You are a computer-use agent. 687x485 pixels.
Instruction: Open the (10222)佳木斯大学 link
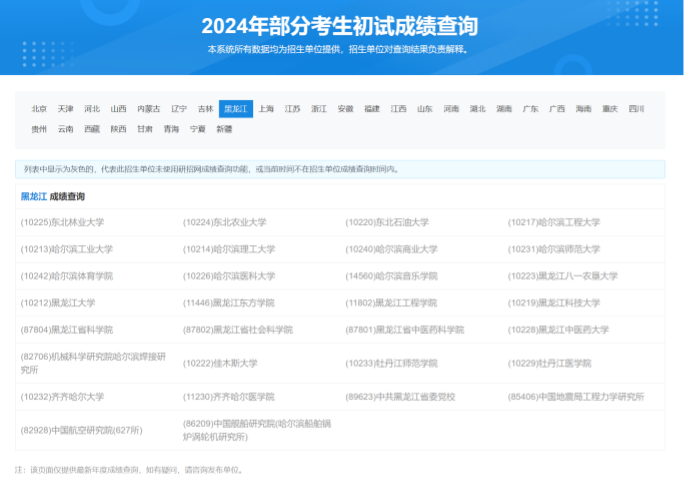point(220,363)
